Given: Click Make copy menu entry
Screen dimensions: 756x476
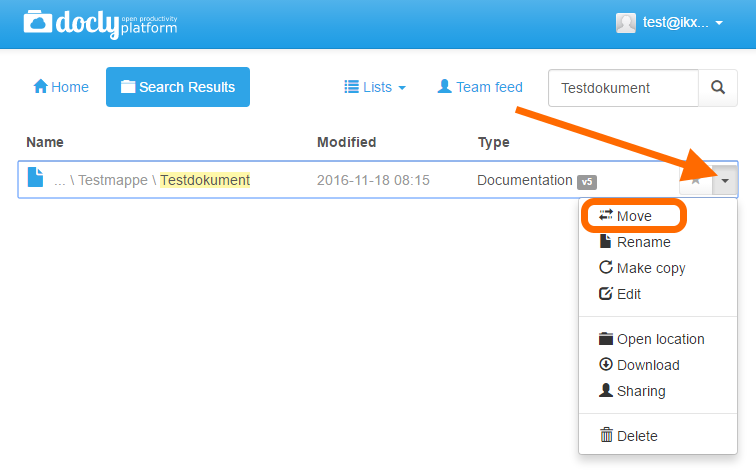Looking at the screenshot, I should click(x=642, y=268).
